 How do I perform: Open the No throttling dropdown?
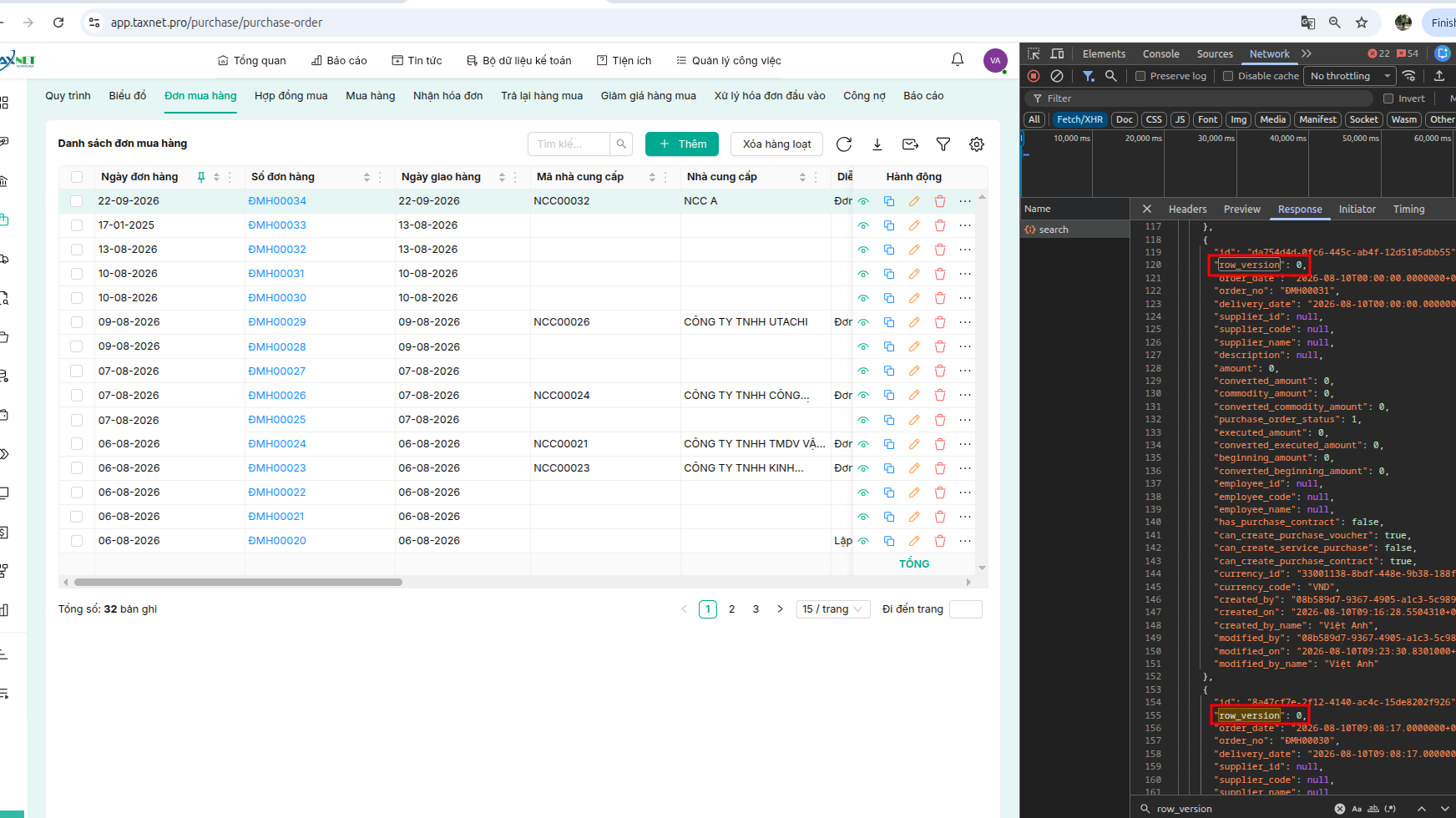click(x=1350, y=76)
